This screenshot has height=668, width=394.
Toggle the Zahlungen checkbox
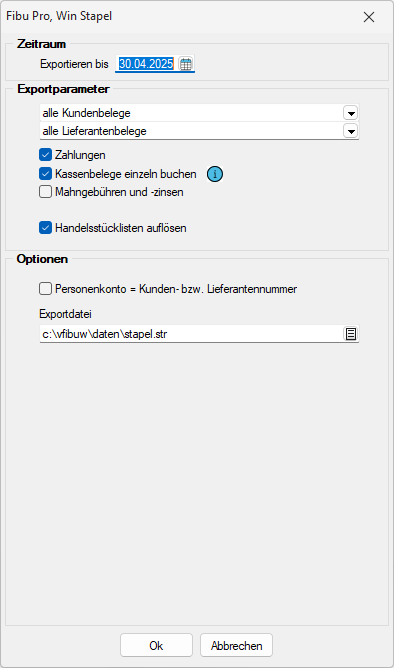[46, 155]
